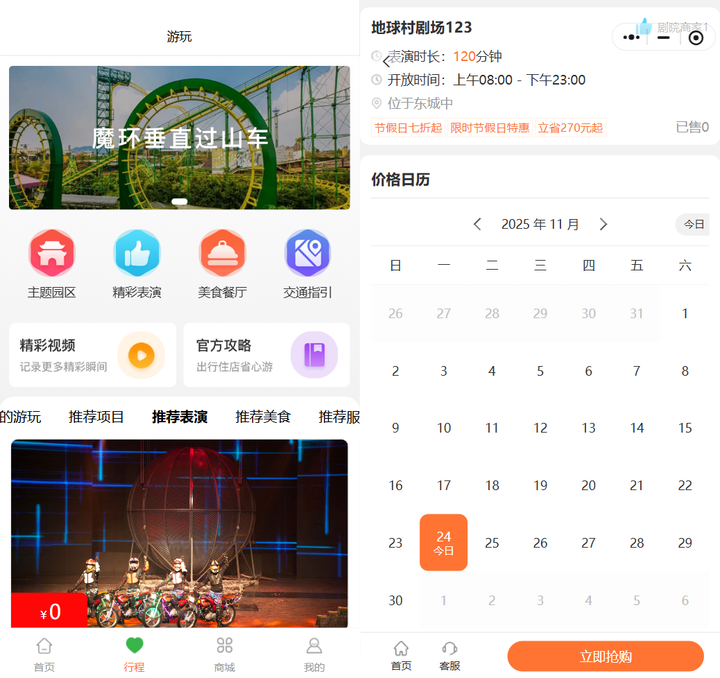Tap the 精彩表演 thumbs-up icon
This screenshot has width=720, height=678.
(x=137, y=254)
